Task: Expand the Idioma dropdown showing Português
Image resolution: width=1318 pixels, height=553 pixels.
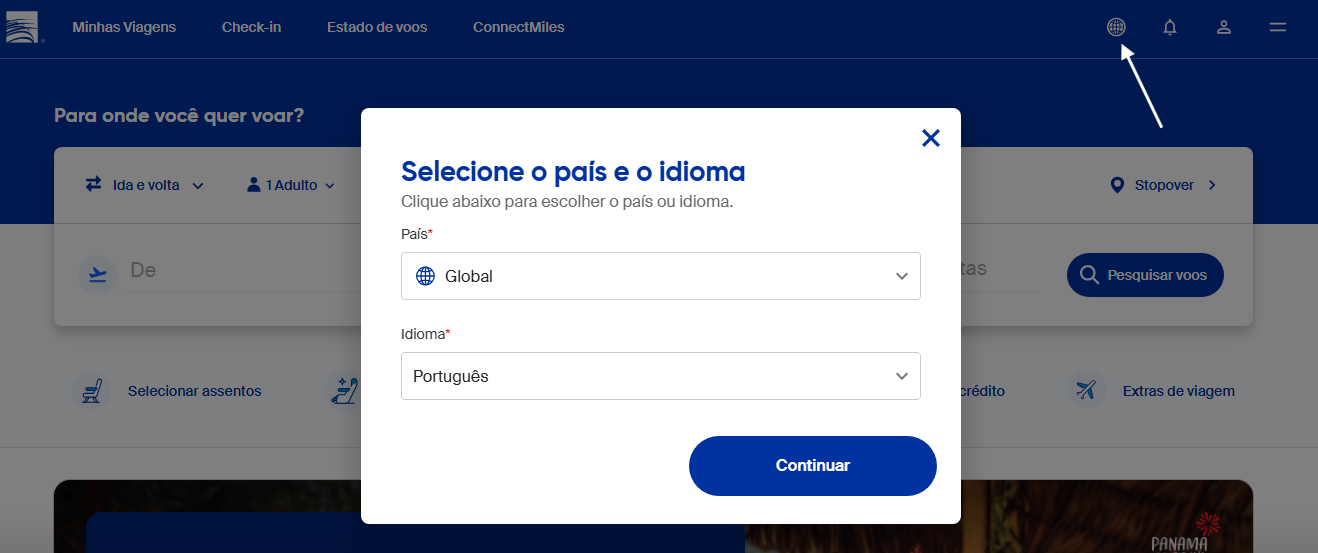Action: point(660,376)
